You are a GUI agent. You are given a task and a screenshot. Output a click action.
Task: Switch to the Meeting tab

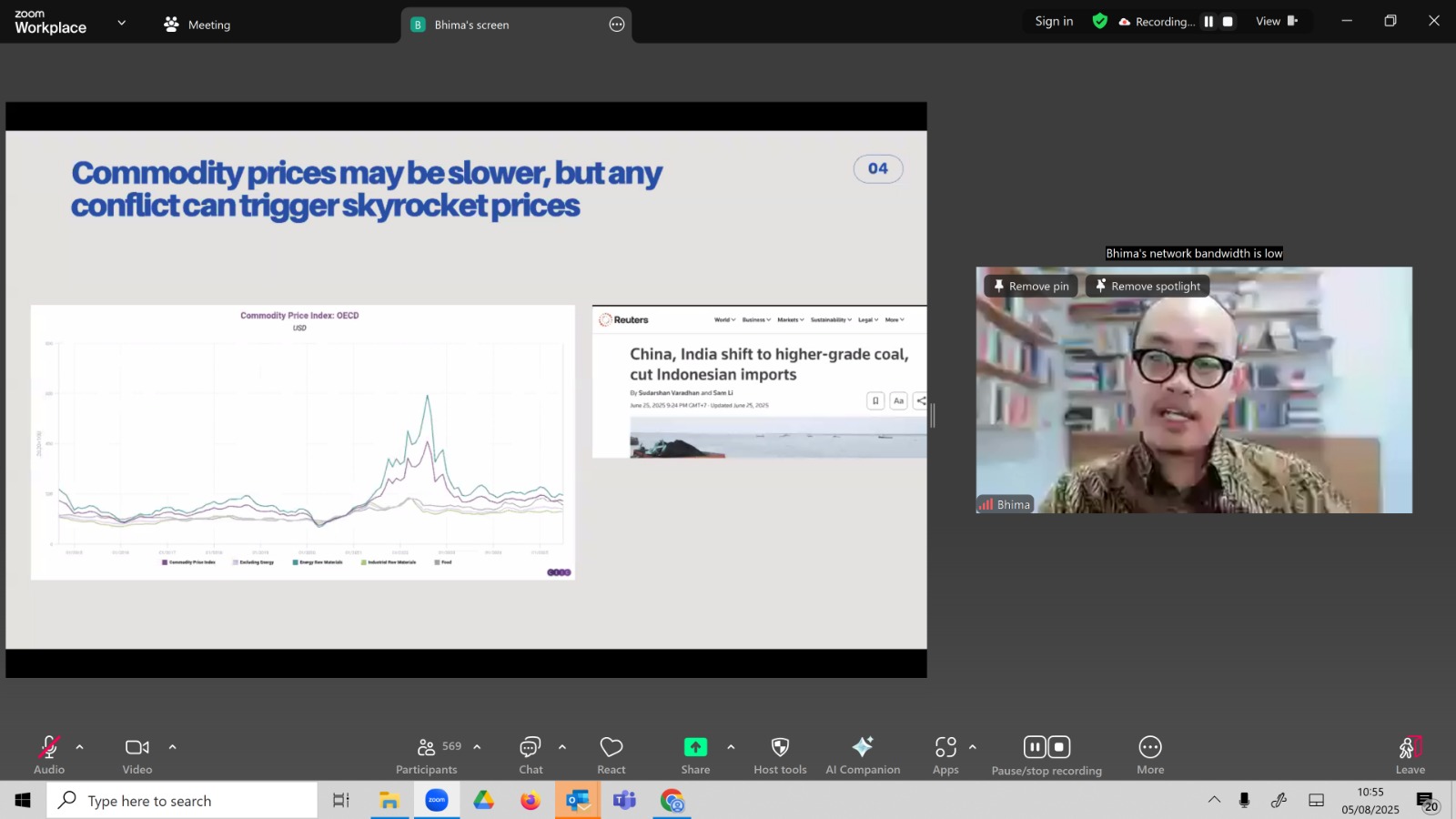pos(197,25)
